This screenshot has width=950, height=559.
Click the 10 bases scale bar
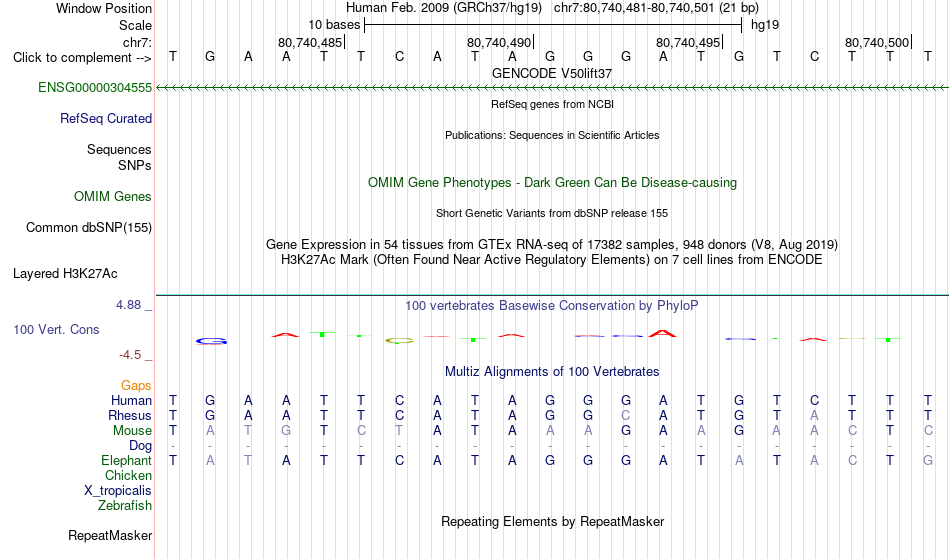point(553,25)
